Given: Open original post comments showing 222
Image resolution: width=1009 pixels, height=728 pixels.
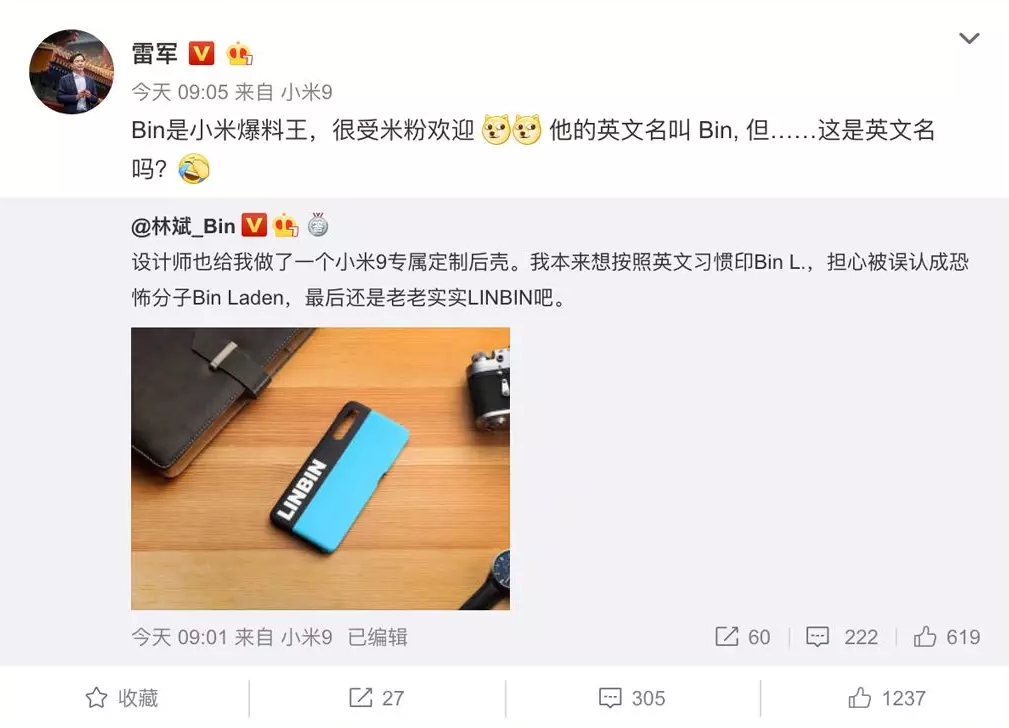Looking at the screenshot, I should coord(842,637).
